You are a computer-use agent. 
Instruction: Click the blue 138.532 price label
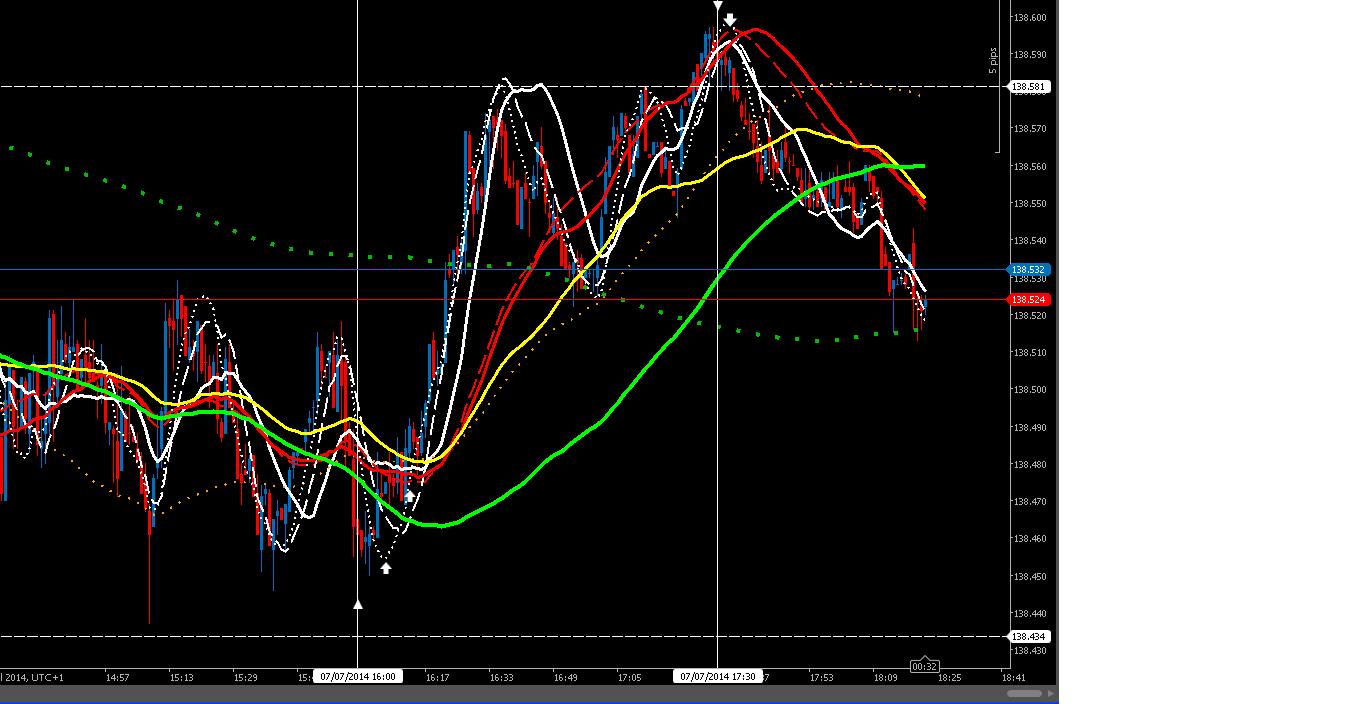[x=1028, y=270]
